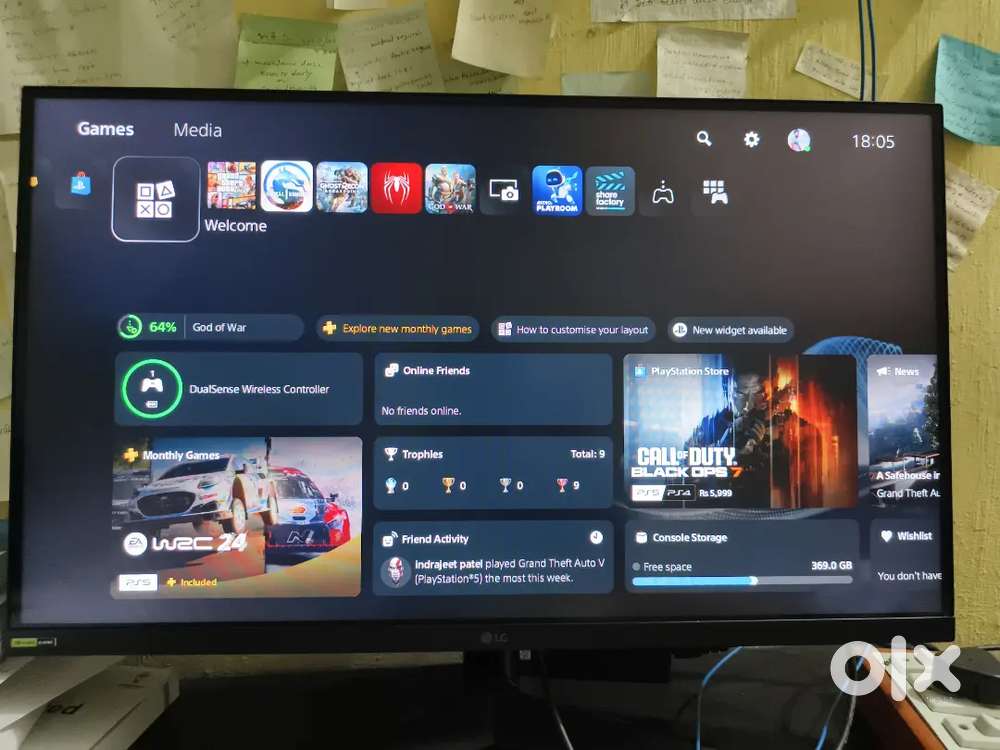Open the search magnifier
This screenshot has width=1000, height=750.
(704, 140)
